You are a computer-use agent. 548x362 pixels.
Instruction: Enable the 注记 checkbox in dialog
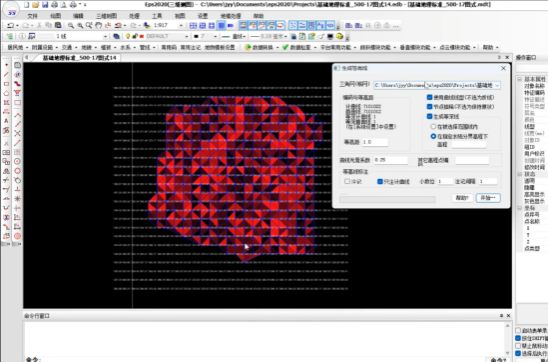(x=347, y=181)
